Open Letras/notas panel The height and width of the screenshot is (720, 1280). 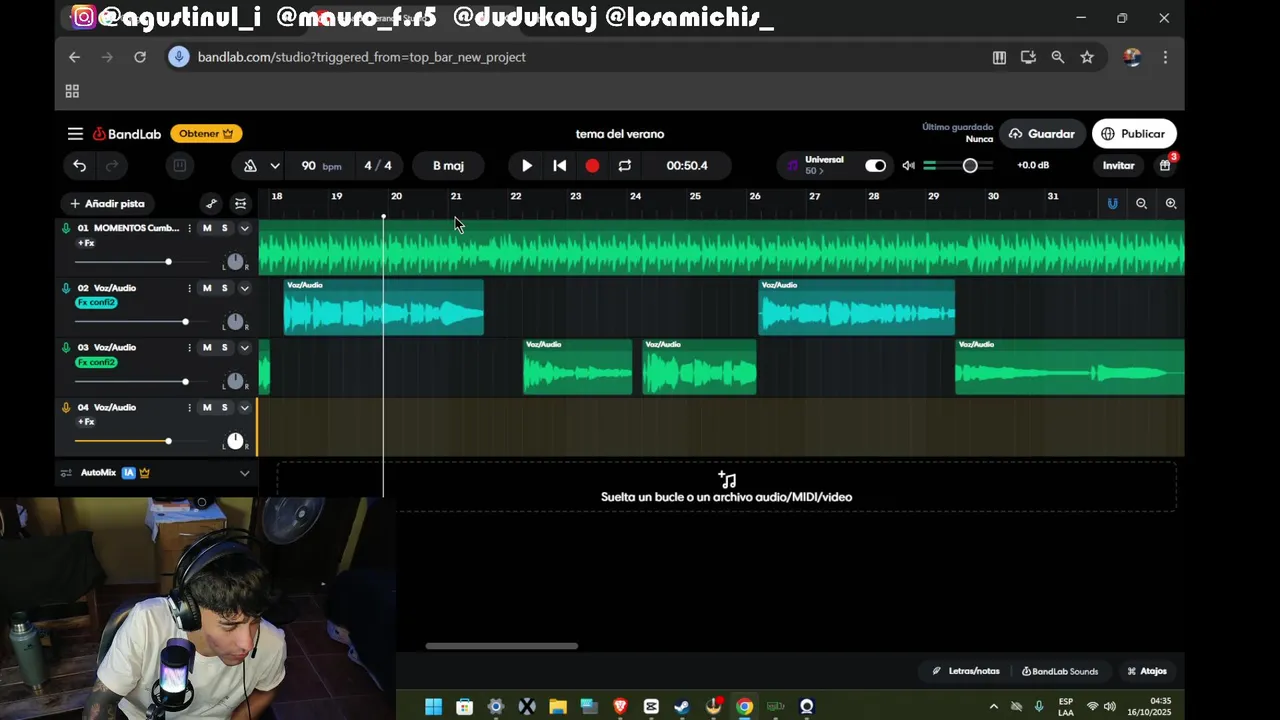[x=966, y=671]
